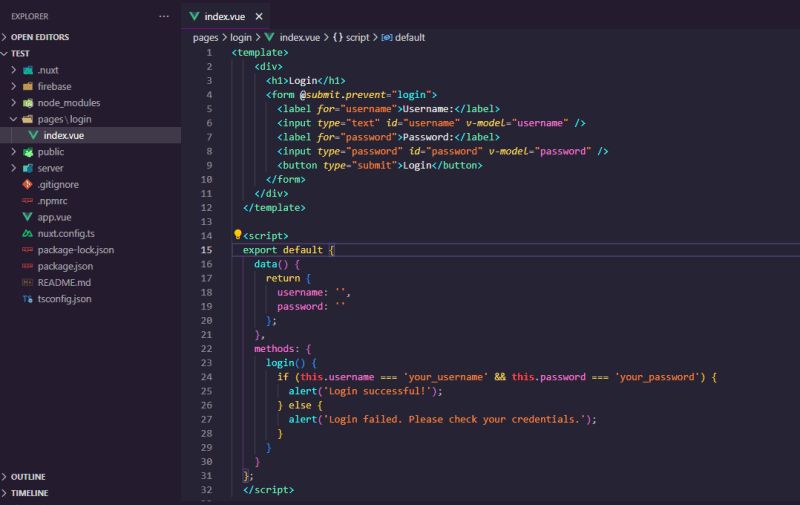Click the icon next to package.json
This screenshot has height=505, width=800.
[x=28, y=266]
